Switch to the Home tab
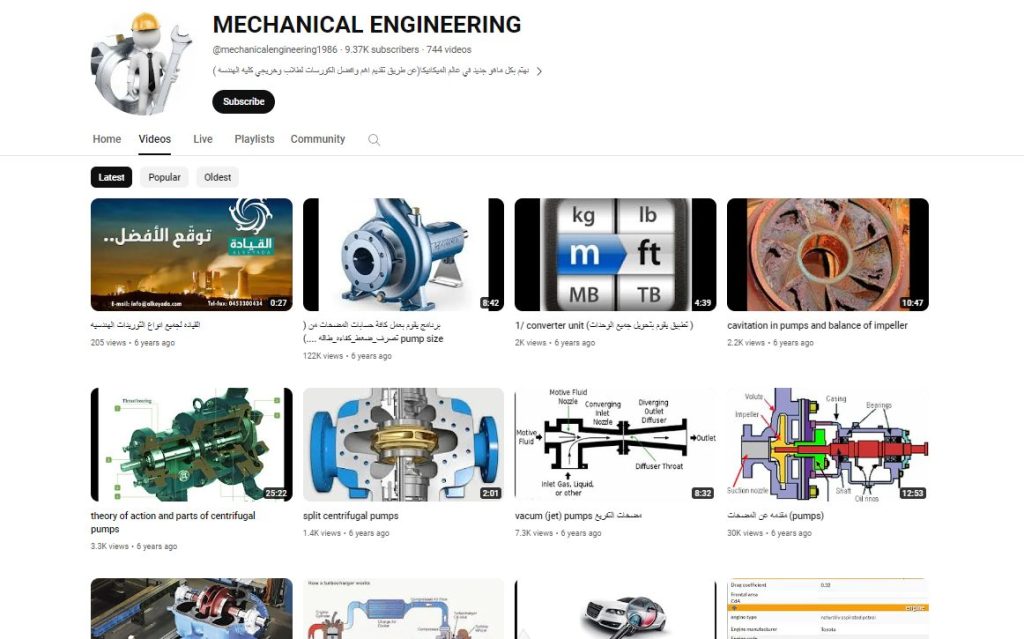The height and width of the screenshot is (639, 1024). [106, 139]
